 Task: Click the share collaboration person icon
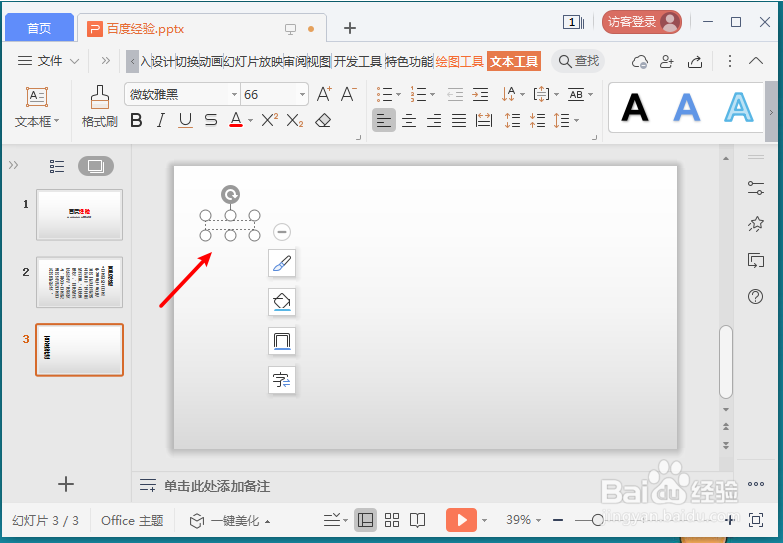pyautogui.click(x=667, y=61)
